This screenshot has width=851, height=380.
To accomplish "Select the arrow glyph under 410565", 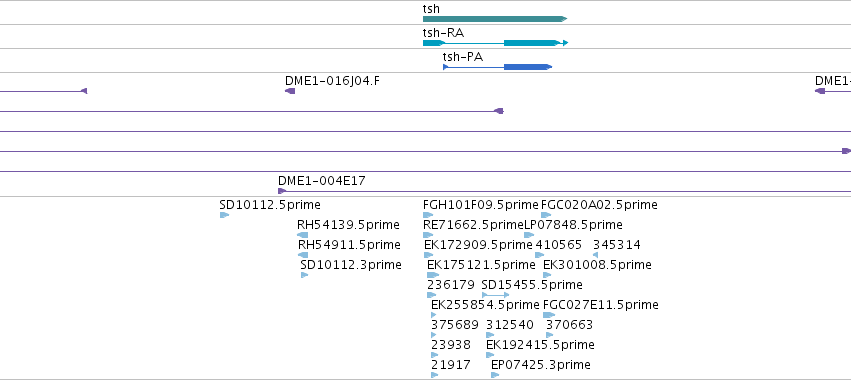I will tap(539, 255).
